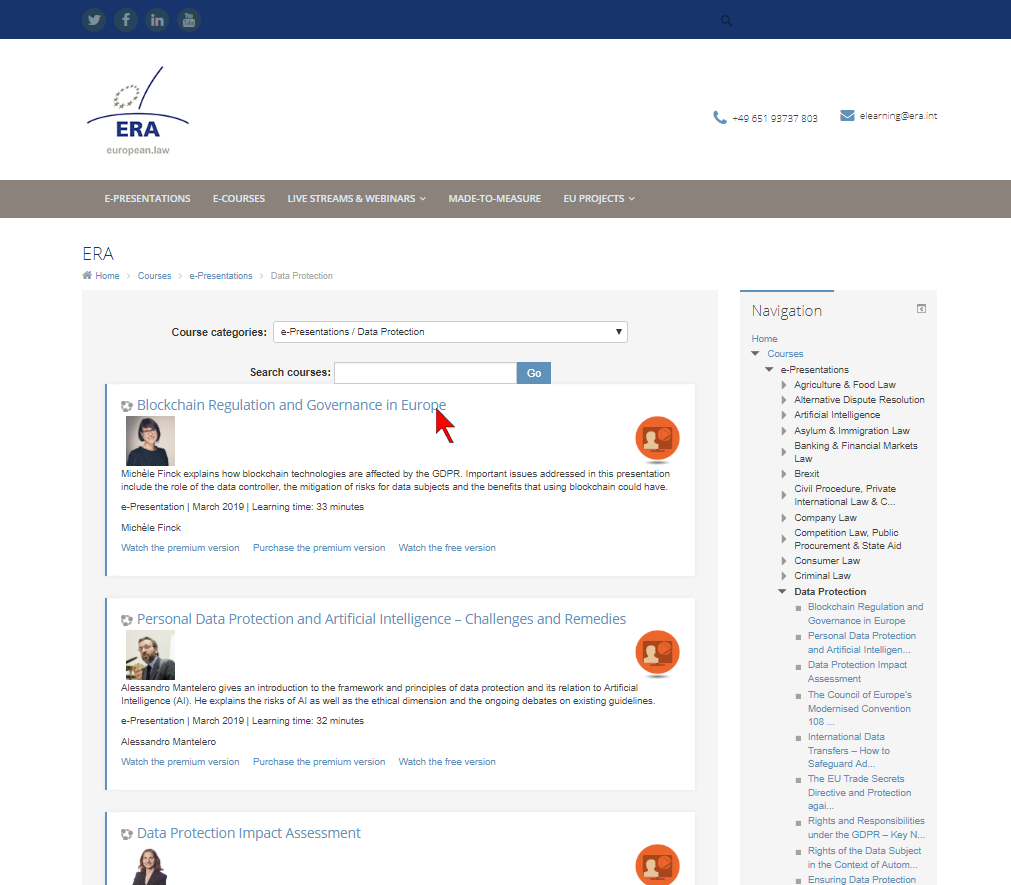Click Alessandro Mantelero's photo thumbnail

(x=150, y=655)
